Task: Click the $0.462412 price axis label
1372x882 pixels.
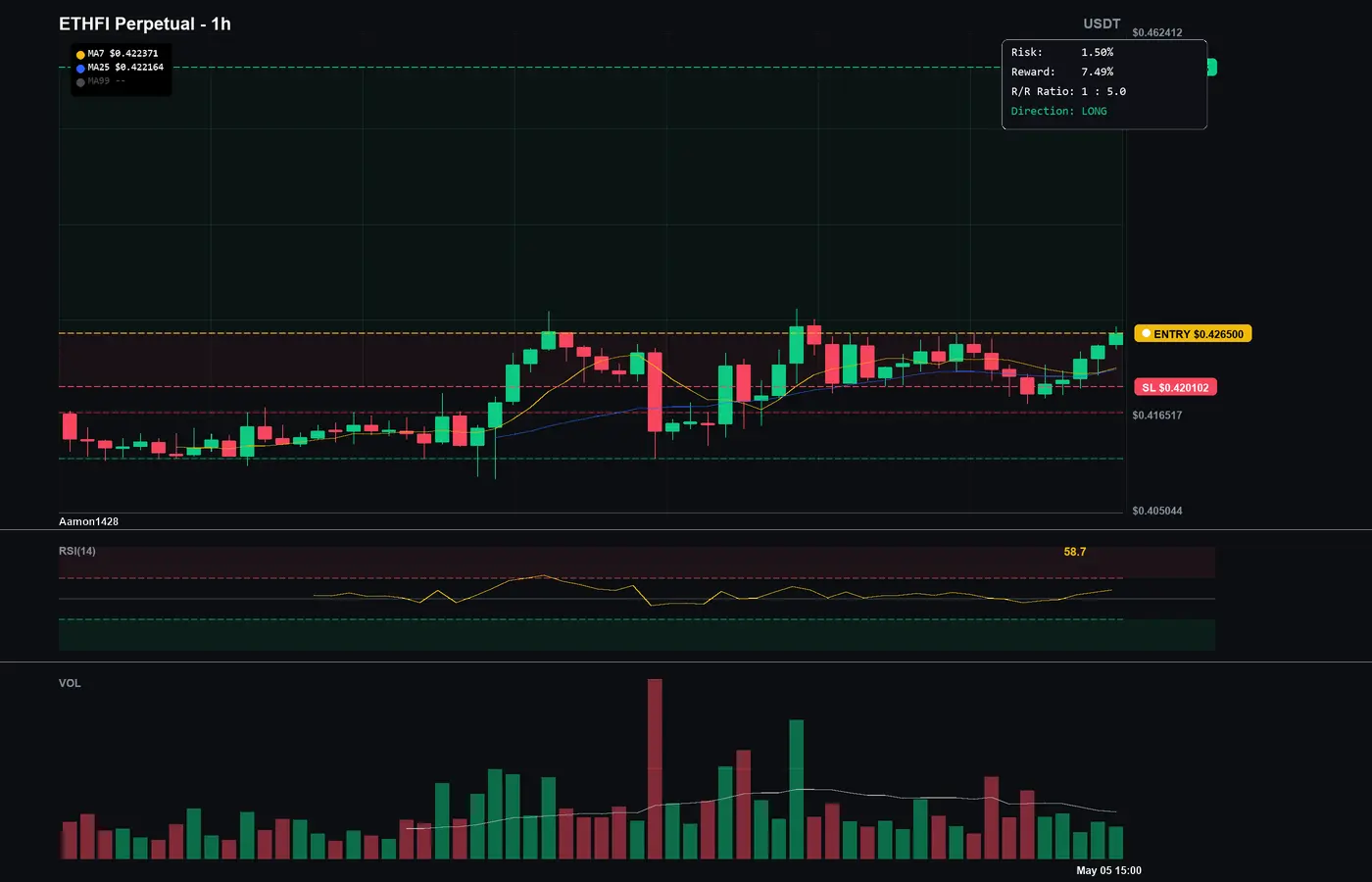Action: point(1157,32)
